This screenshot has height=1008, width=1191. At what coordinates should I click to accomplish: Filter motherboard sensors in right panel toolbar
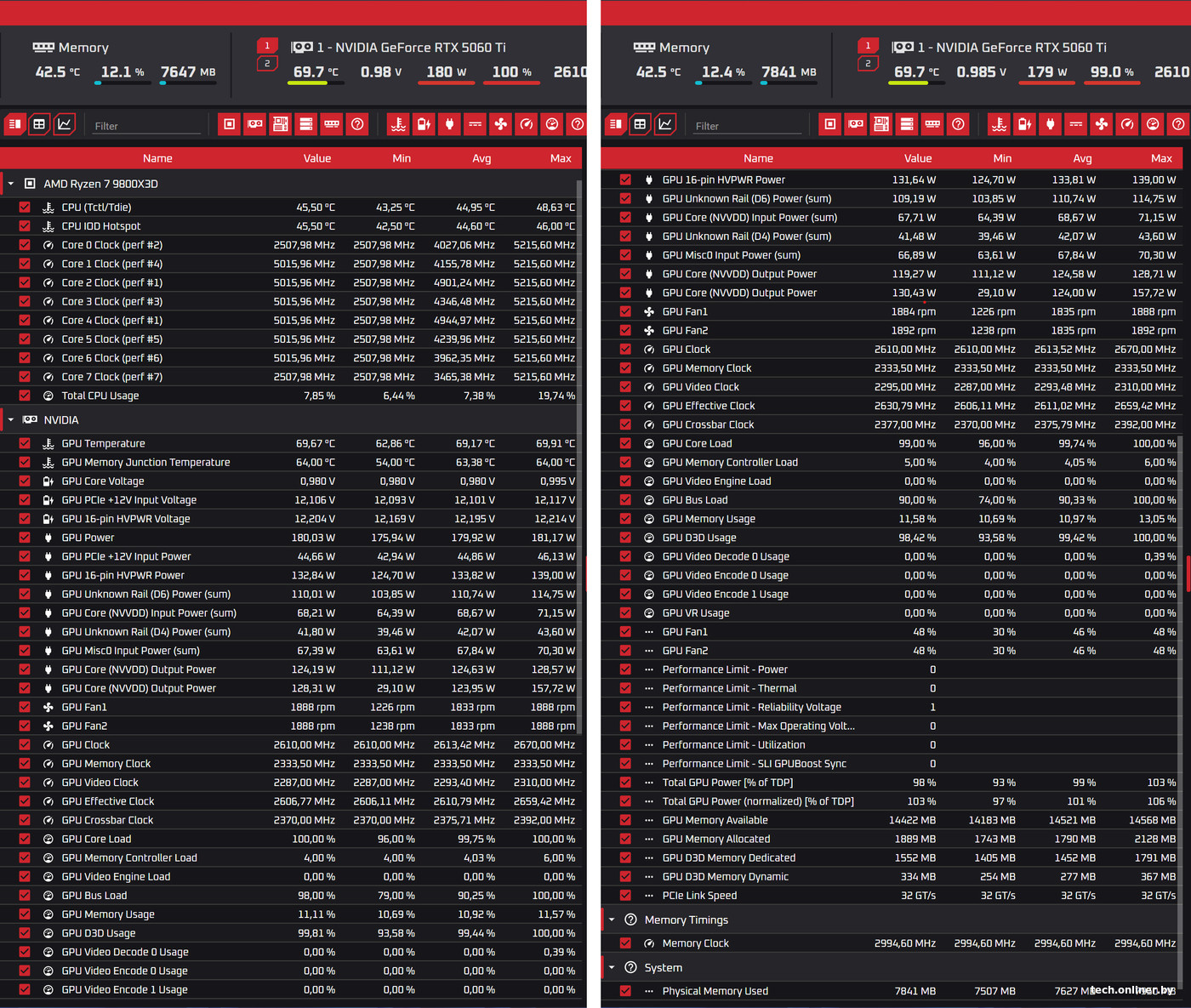[x=881, y=124]
